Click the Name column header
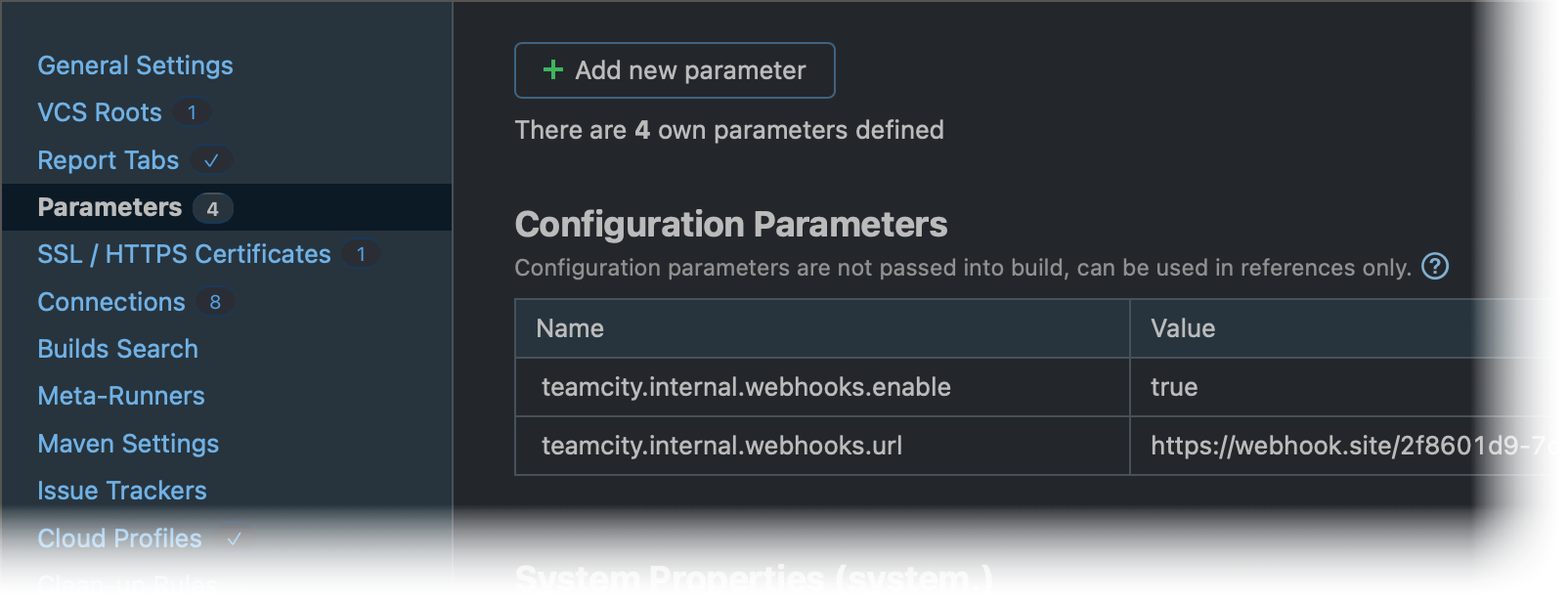The height and width of the screenshot is (602, 1568). point(570,328)
